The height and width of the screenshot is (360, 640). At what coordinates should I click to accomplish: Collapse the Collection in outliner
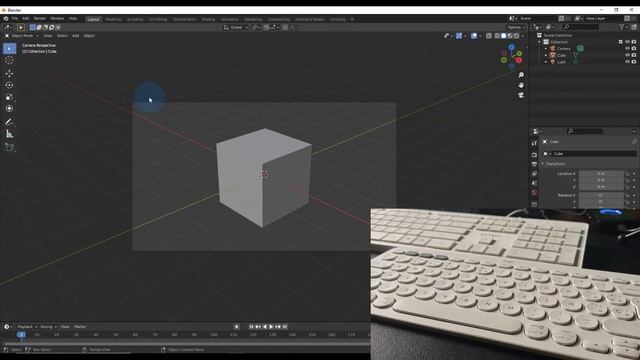point(539,42)
